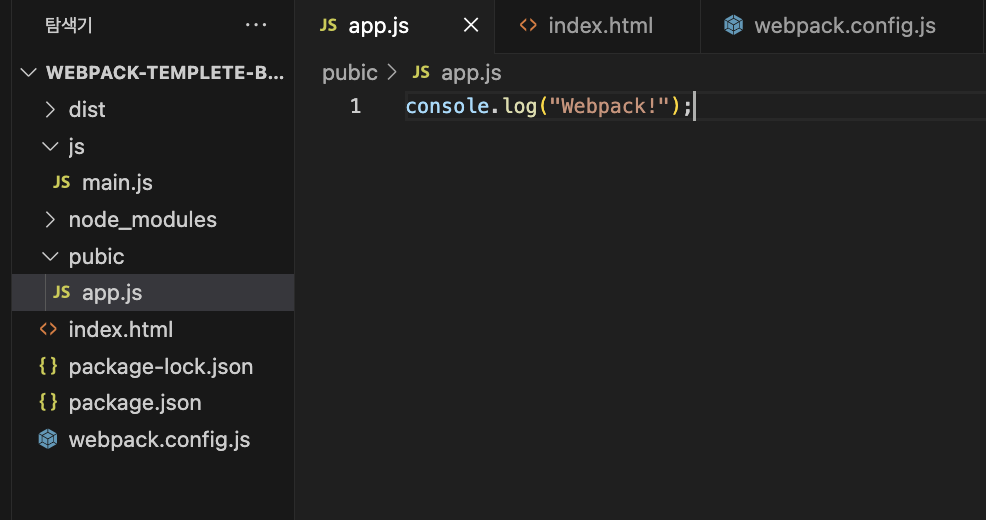986x520 pixels.
Task: Select the node_modules folder label
Action: [143, 219]
